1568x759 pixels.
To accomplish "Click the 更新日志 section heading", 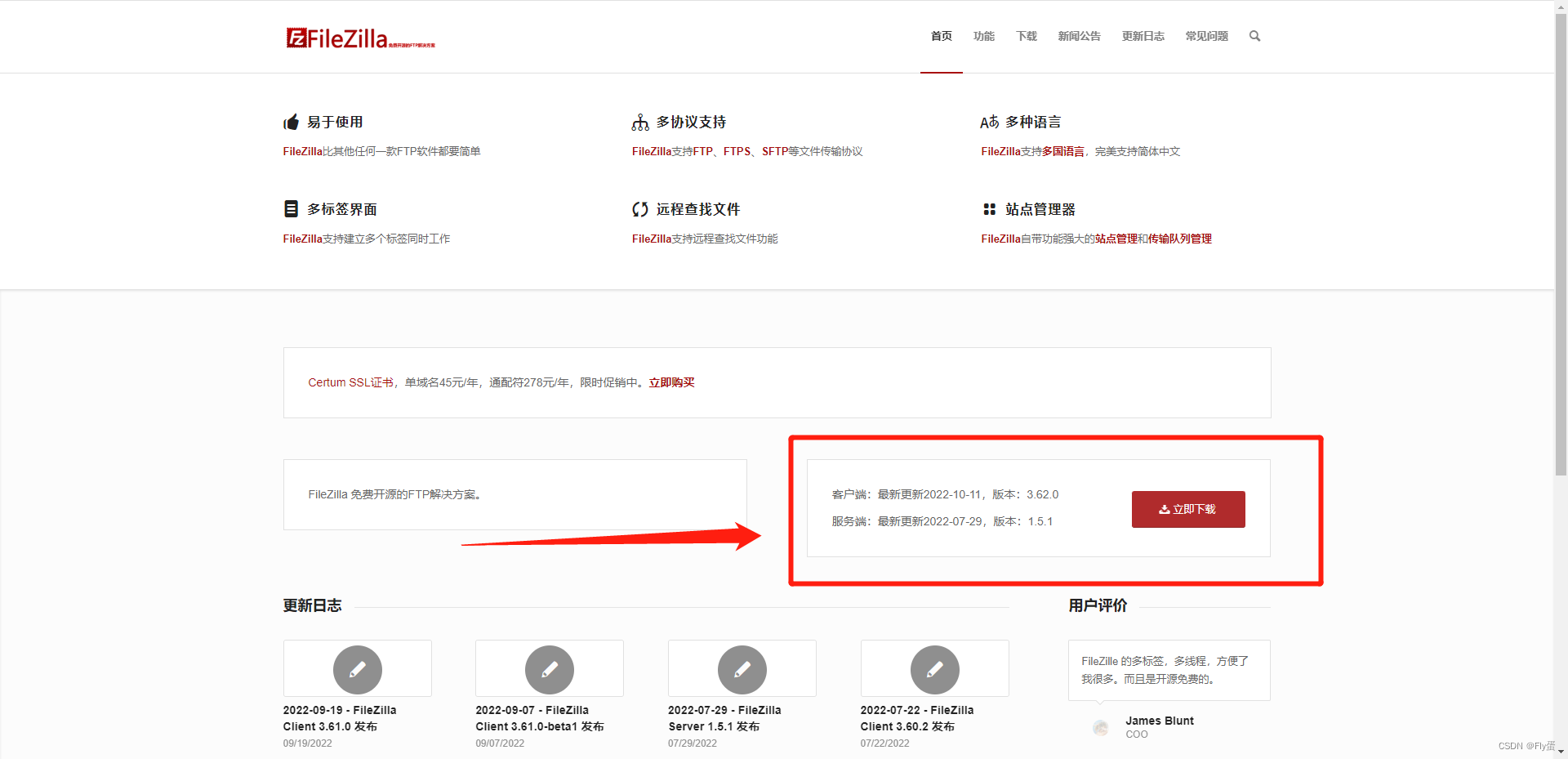I will pyautogui.click(x=312, y=605).
